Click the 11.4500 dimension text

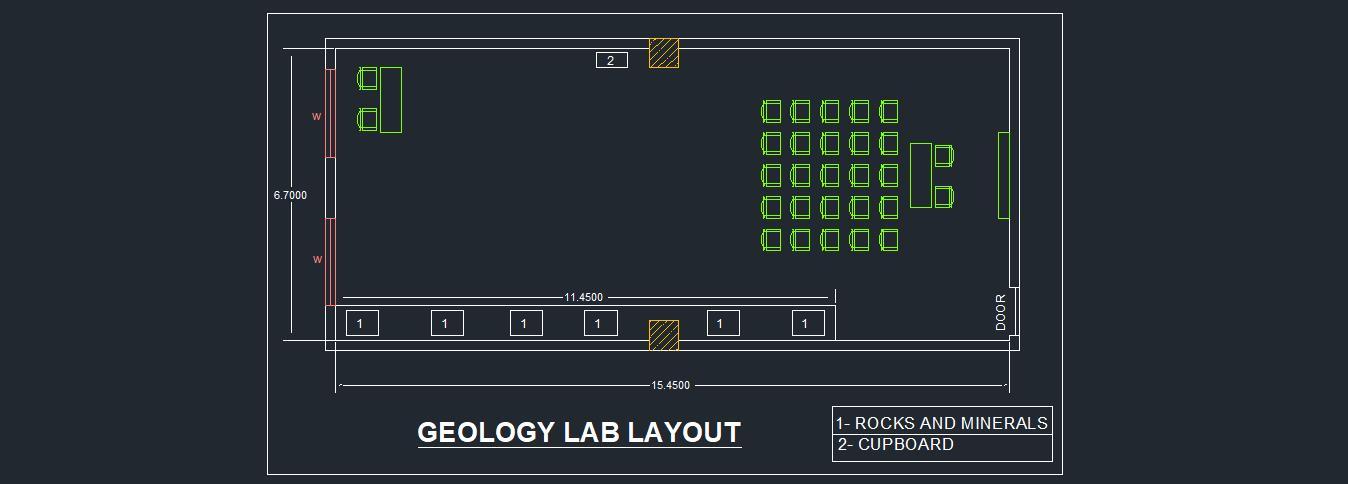pos(584,297)
